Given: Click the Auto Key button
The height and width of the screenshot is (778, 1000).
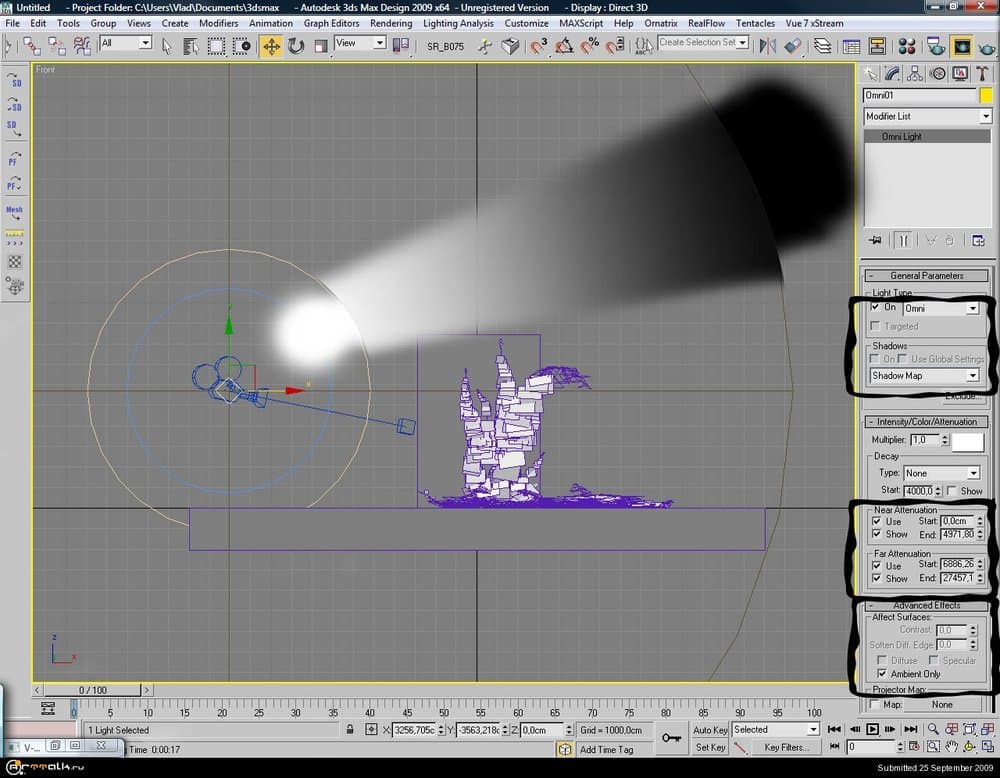Looking at the screenshot, I should click(710, 730).
